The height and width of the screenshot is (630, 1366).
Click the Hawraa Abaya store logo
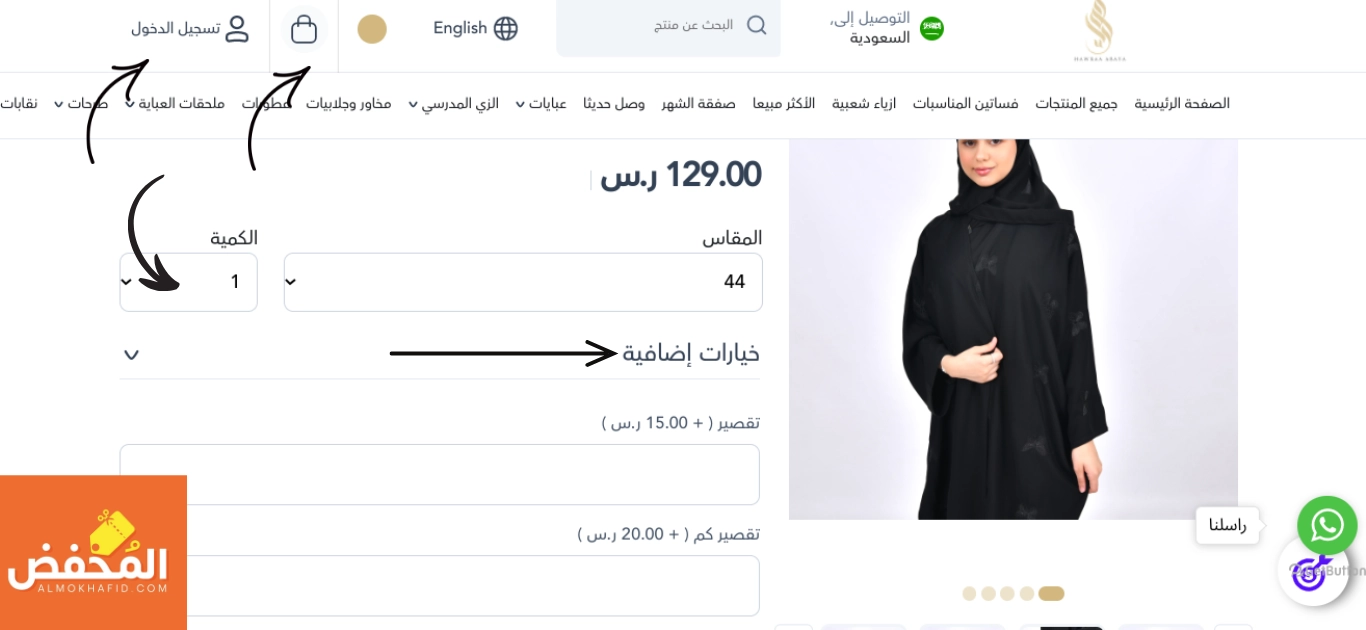[x=1099, y=31]
